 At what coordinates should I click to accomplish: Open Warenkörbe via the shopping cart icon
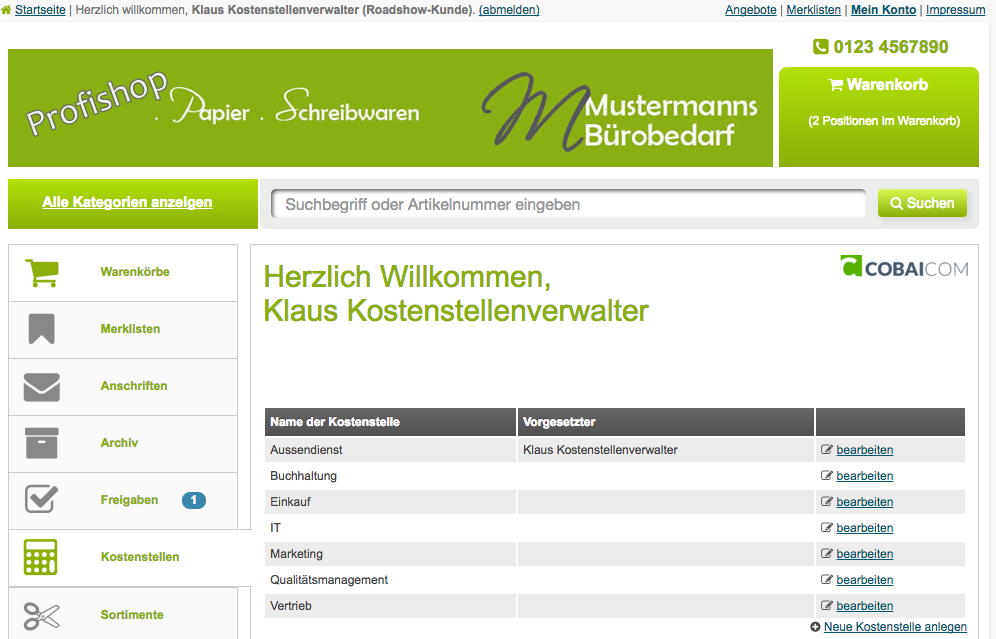pos(41,271)
